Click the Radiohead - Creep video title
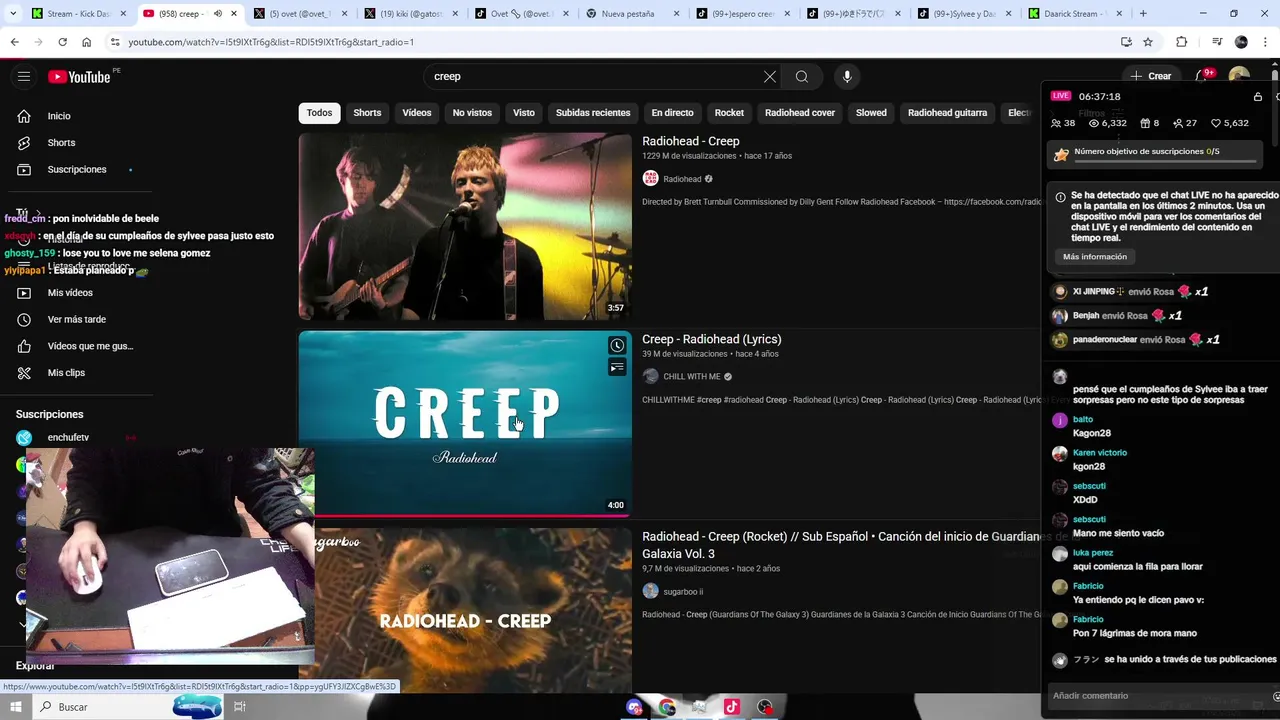Screen dimensions: 1280x720 point(691,141)
